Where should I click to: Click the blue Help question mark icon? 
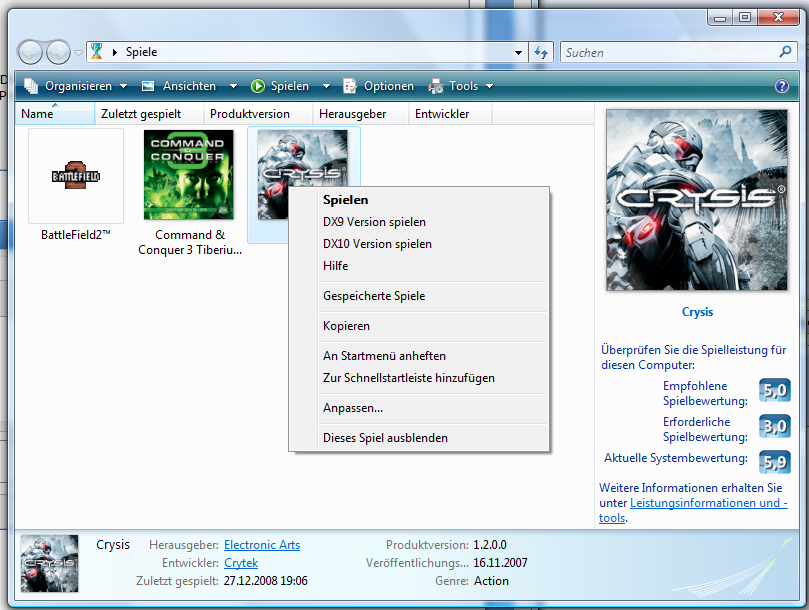click(782, 86)
